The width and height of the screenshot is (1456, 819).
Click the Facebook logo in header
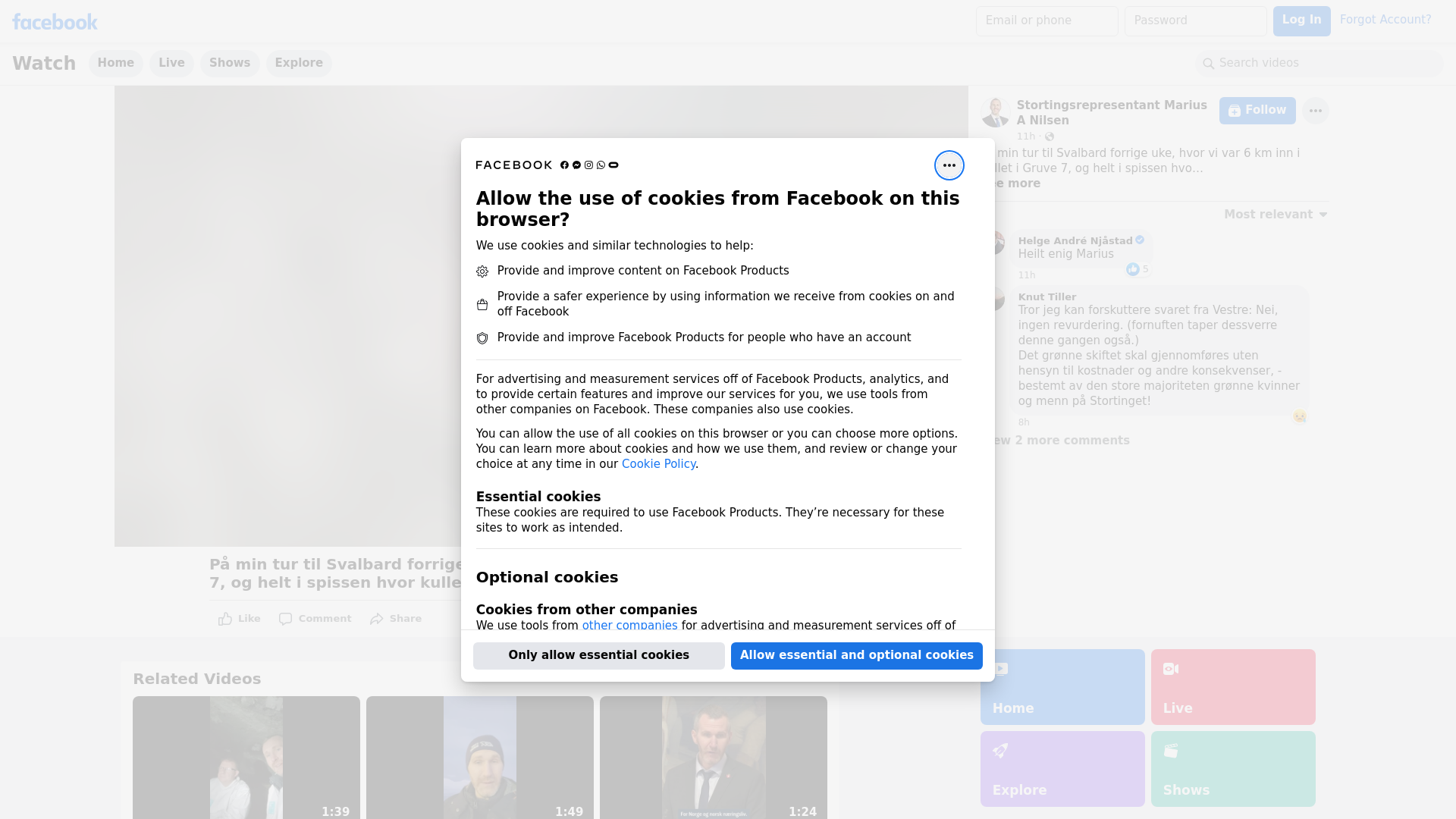[55, 22]
